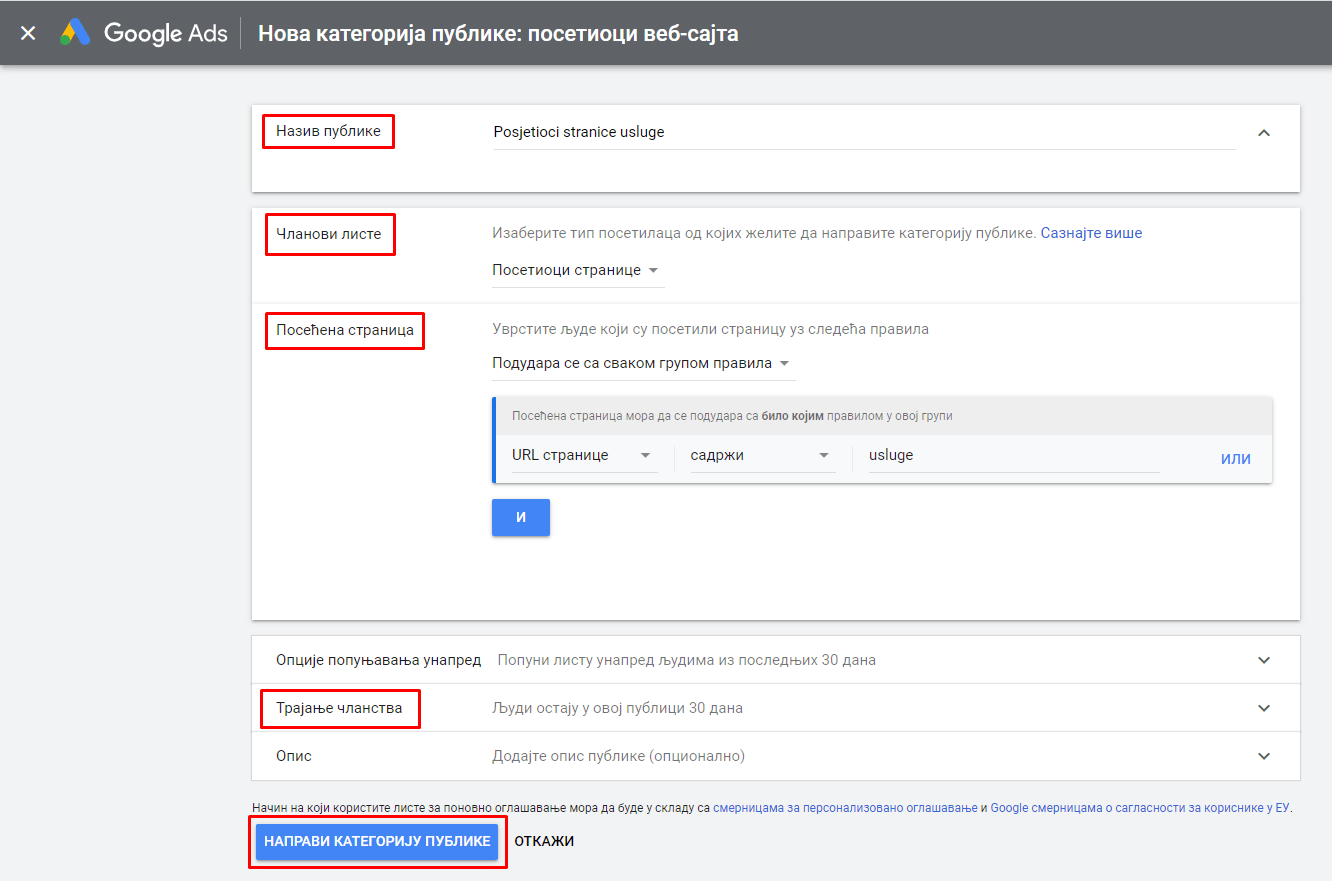Open the URL странице dropdown
The image size is (1332, 881).
click(584, 455)
